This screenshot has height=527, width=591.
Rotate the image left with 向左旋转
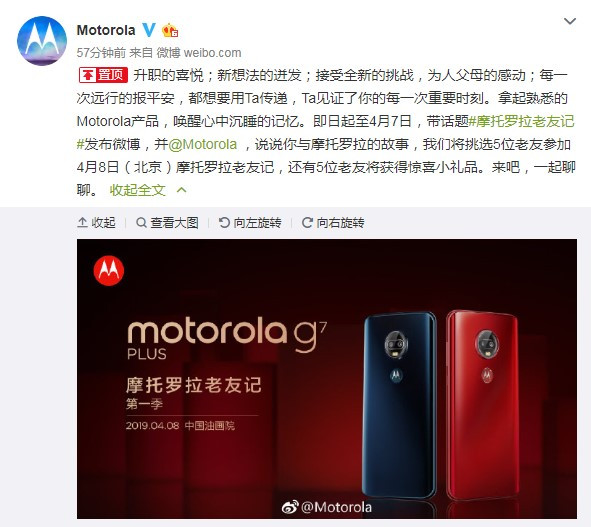pyautogui.click(x=250, y=223)
